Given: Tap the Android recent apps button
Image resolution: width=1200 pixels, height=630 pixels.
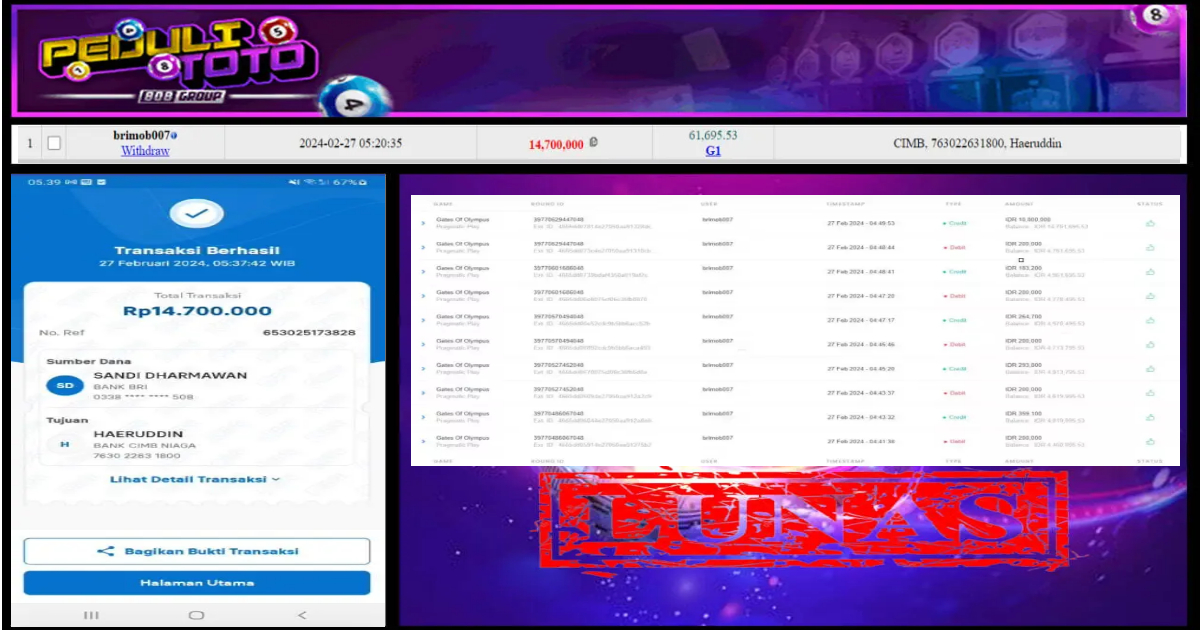Looking at the screenshot, I should click(91, 615).
